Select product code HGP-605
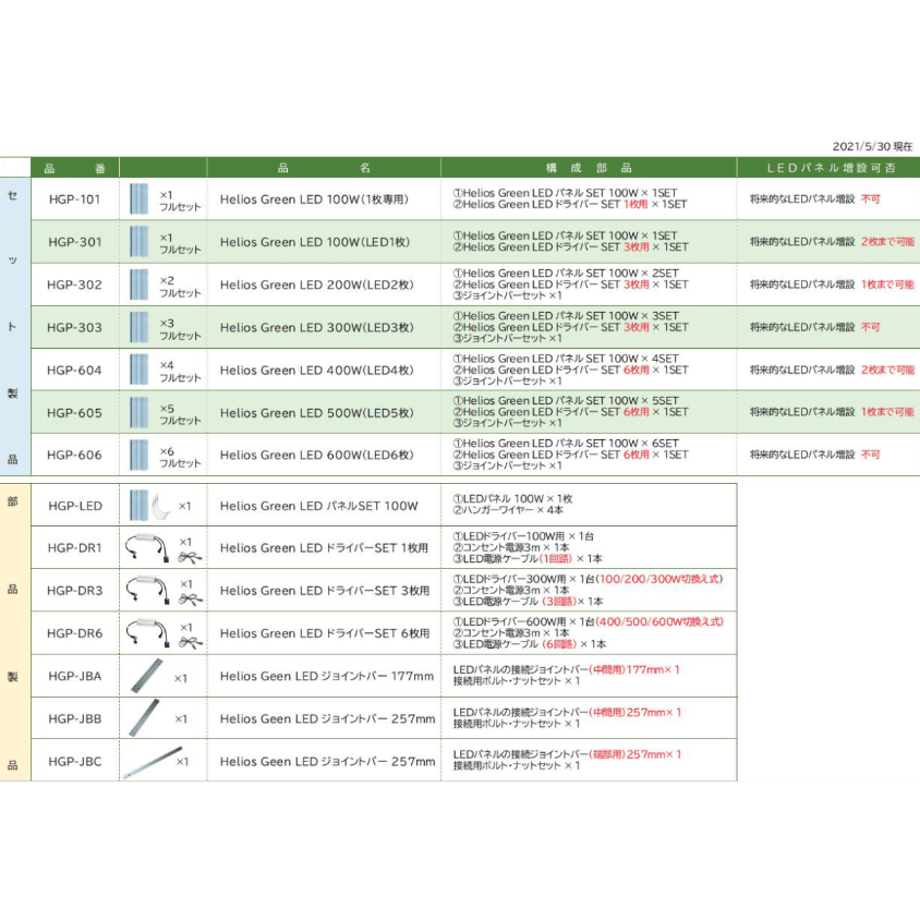The height and width of the screenshot is (920, 920). tap(75, 413)
